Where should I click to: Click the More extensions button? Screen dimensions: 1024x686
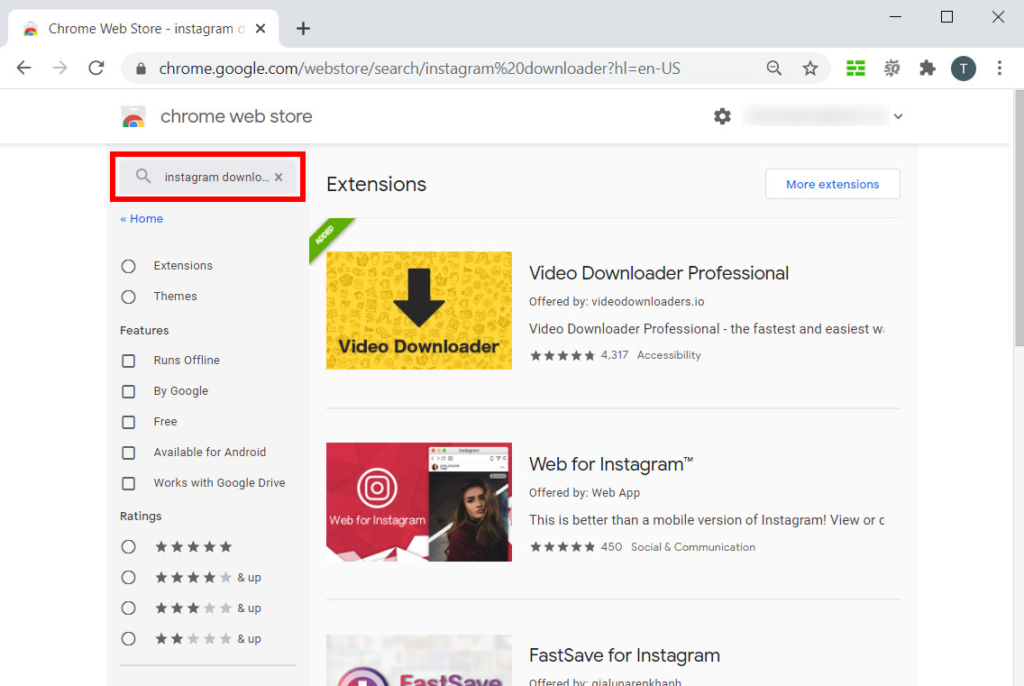[832, 184]
